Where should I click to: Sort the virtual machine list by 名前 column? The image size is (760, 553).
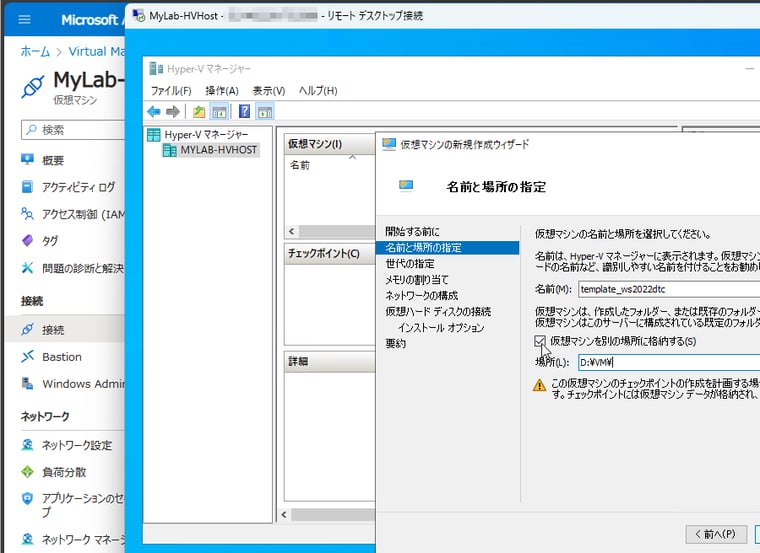coord(300,165)
